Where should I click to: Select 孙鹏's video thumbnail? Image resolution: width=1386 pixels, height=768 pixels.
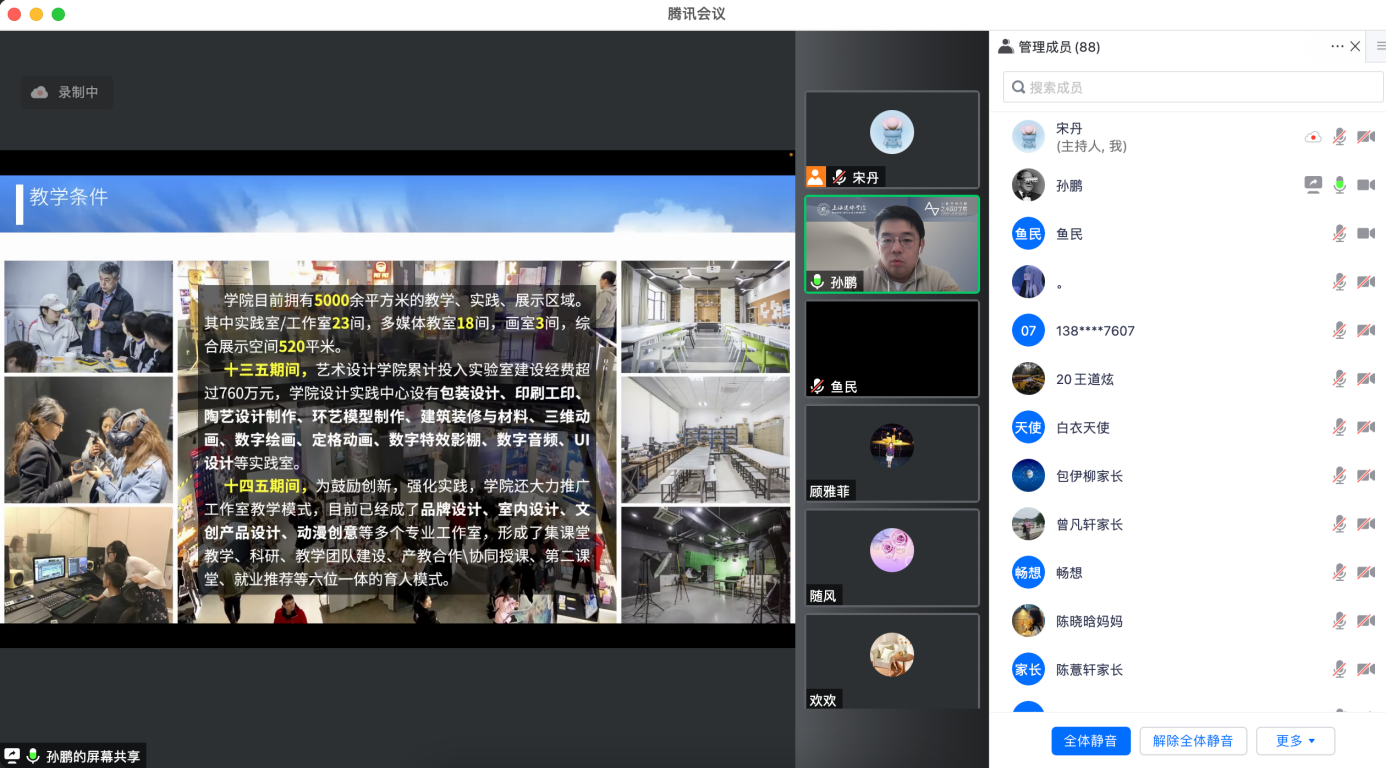point(891,244)
